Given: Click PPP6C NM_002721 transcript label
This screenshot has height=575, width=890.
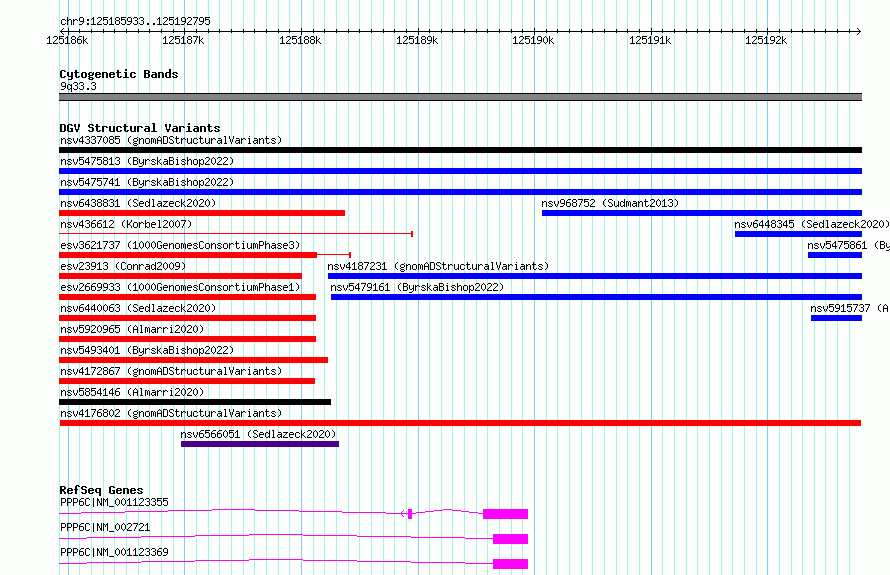Looking at the screenshot, I should coord(106,527).
